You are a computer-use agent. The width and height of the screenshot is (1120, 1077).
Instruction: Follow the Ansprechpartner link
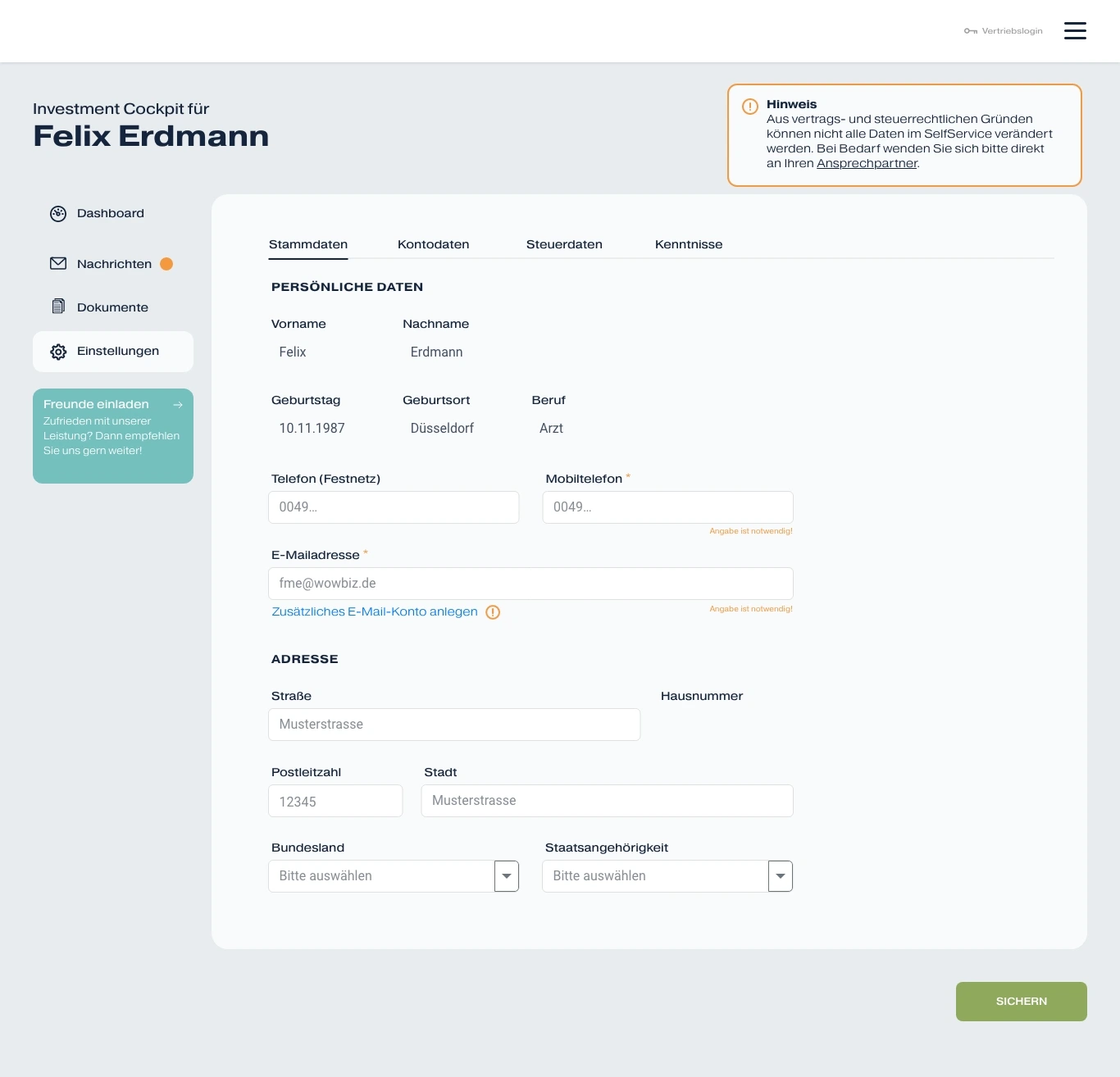pos(867,163)
